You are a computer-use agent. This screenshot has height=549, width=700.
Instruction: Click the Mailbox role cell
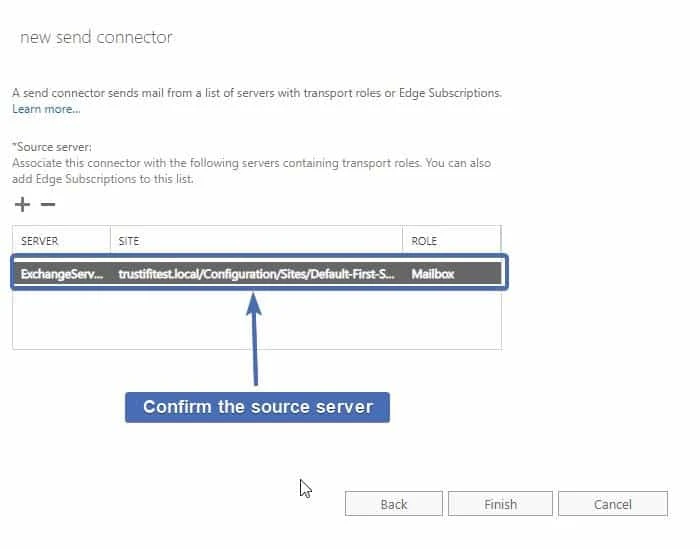[x=432, y=273]
